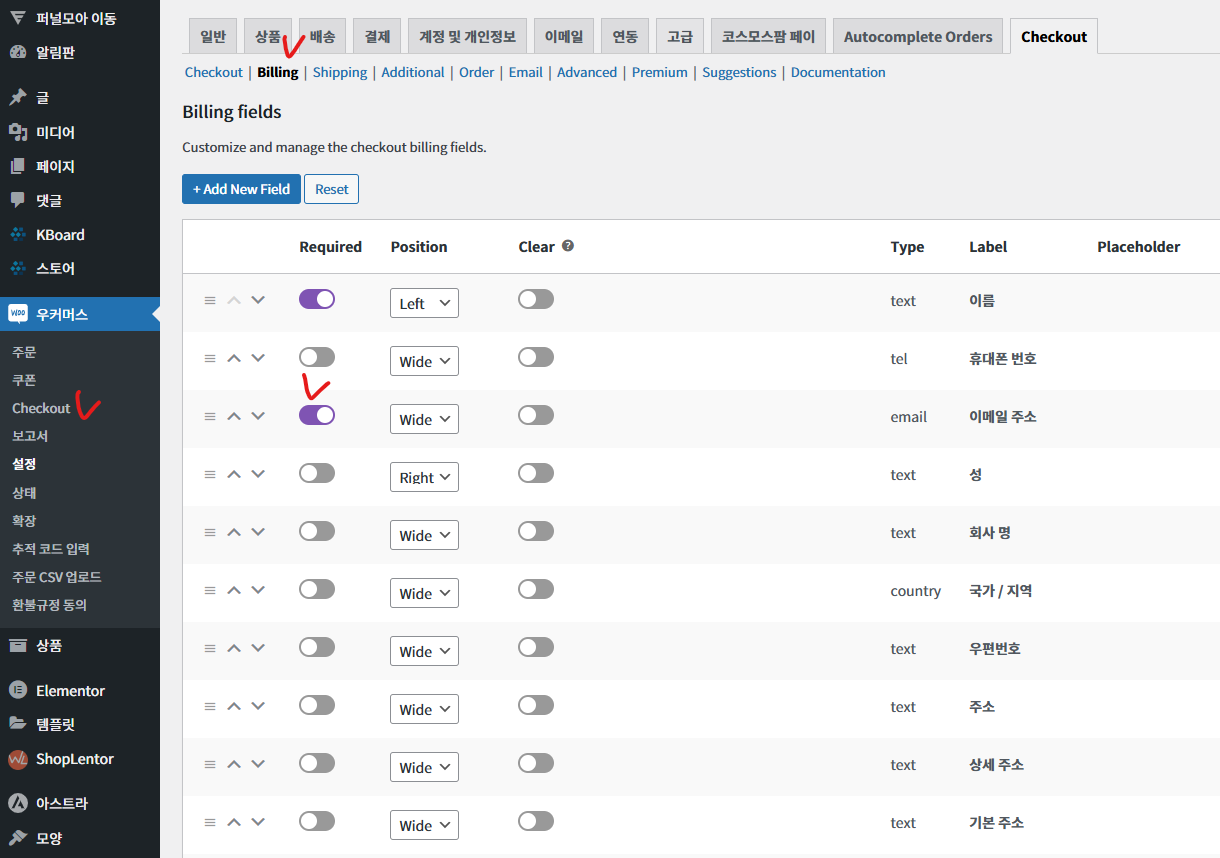Open Position dropdown for 기본 주소 field
Viewport: 1220px width, 858px height.
[x=424, y=825]
